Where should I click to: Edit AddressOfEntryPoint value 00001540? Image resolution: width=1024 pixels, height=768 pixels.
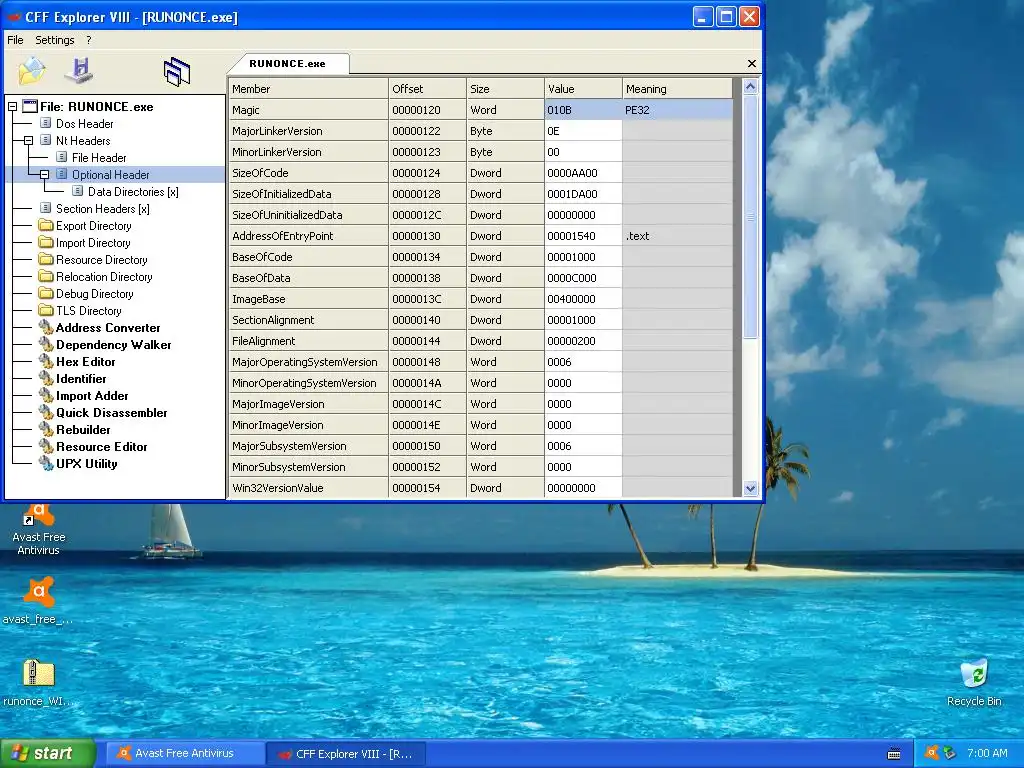tap(583, 236)
